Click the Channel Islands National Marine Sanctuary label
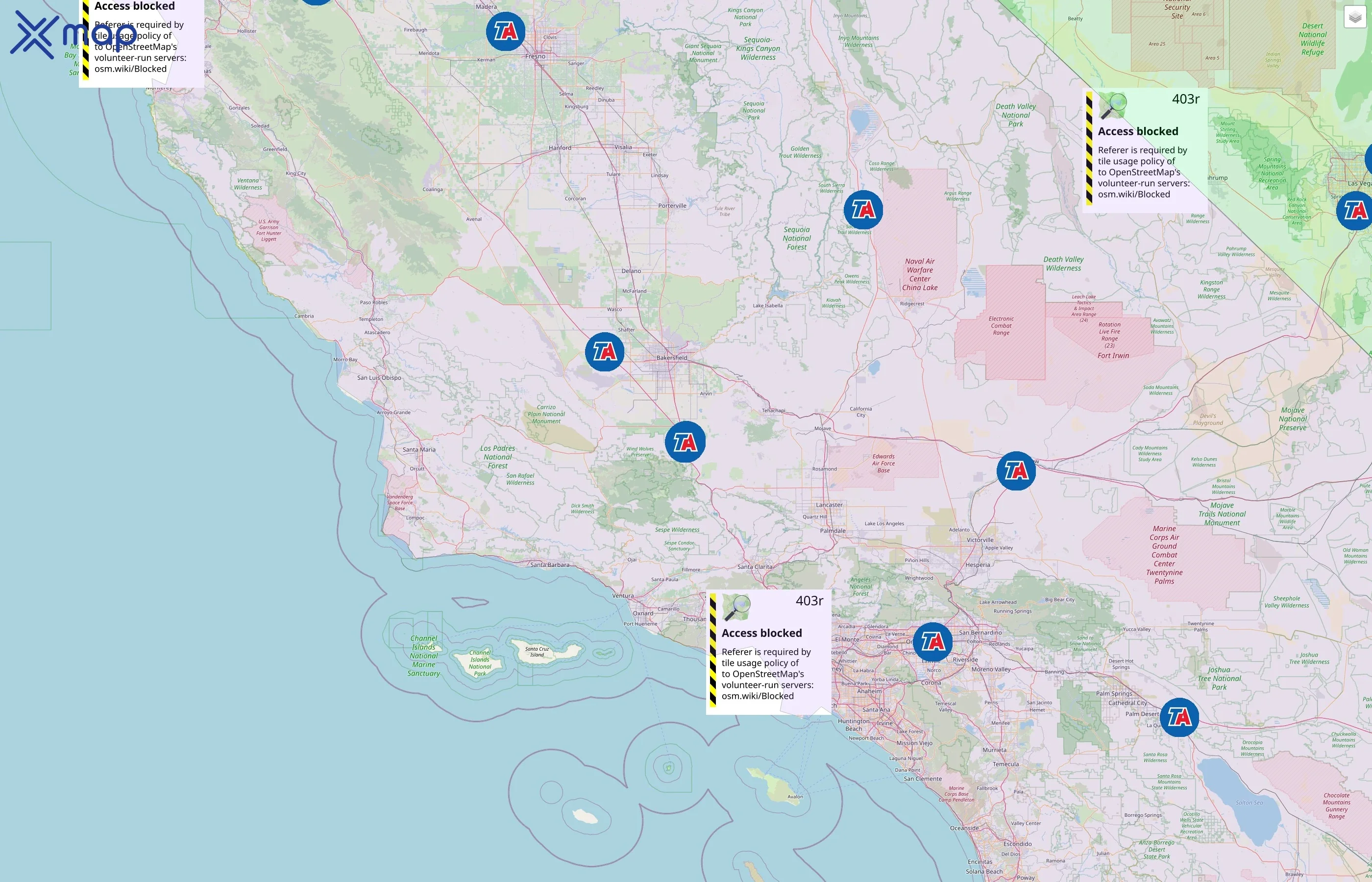This screenshot has height=882, width=1372. (424, 656)
